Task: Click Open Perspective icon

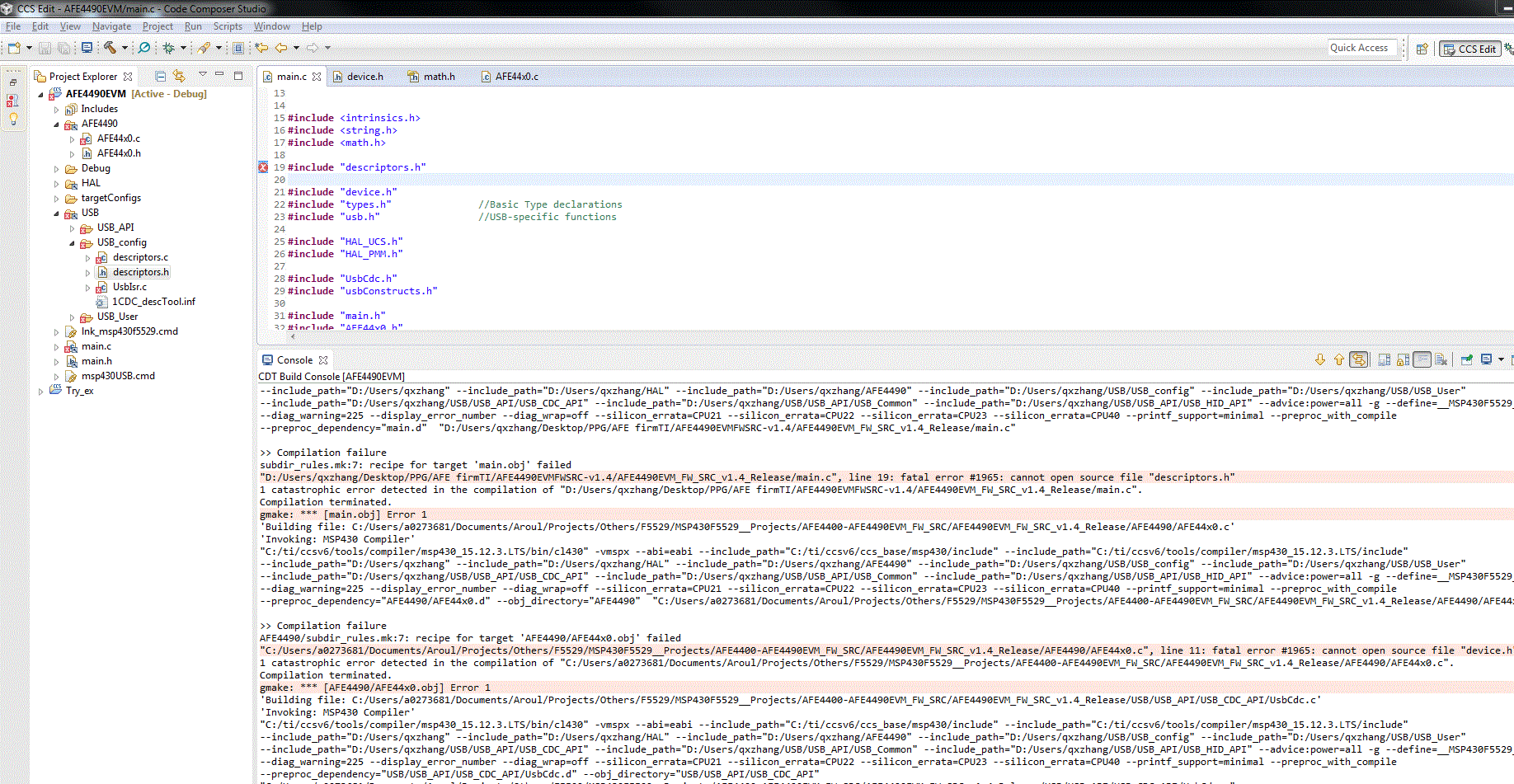Action: pyautogui.click(x=1422, y=49)
